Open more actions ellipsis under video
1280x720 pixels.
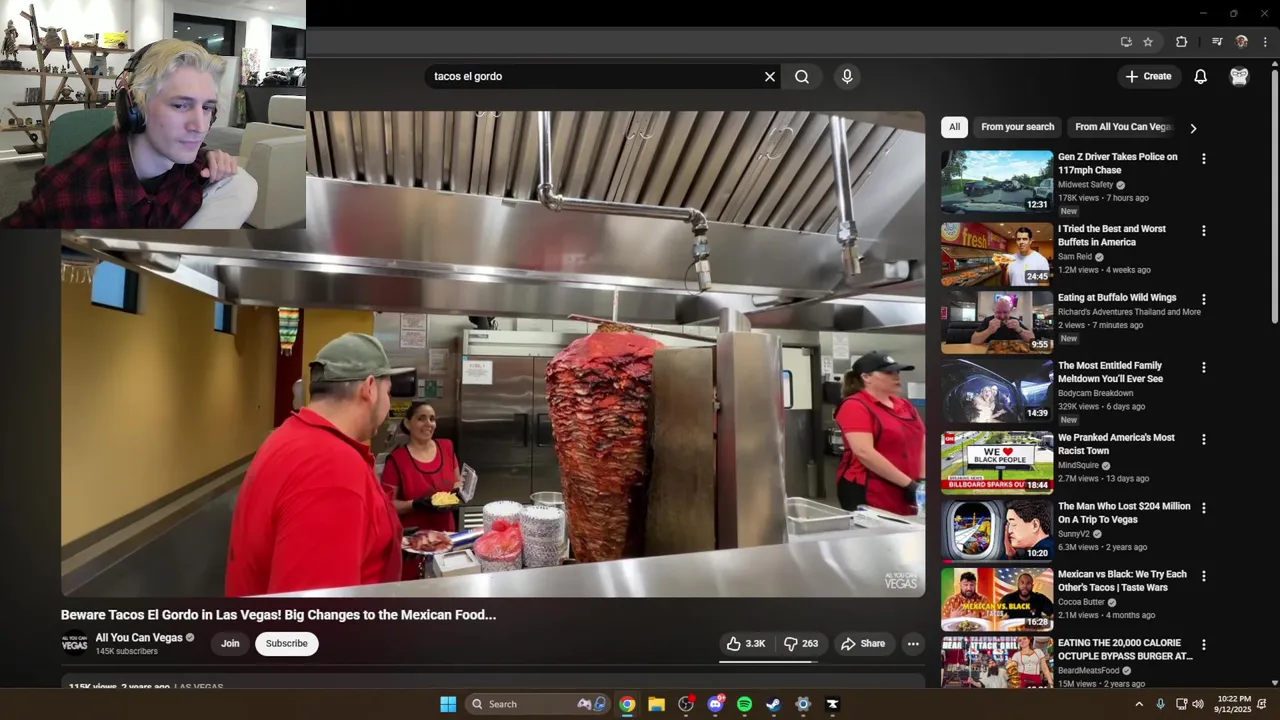coord(913,644)
